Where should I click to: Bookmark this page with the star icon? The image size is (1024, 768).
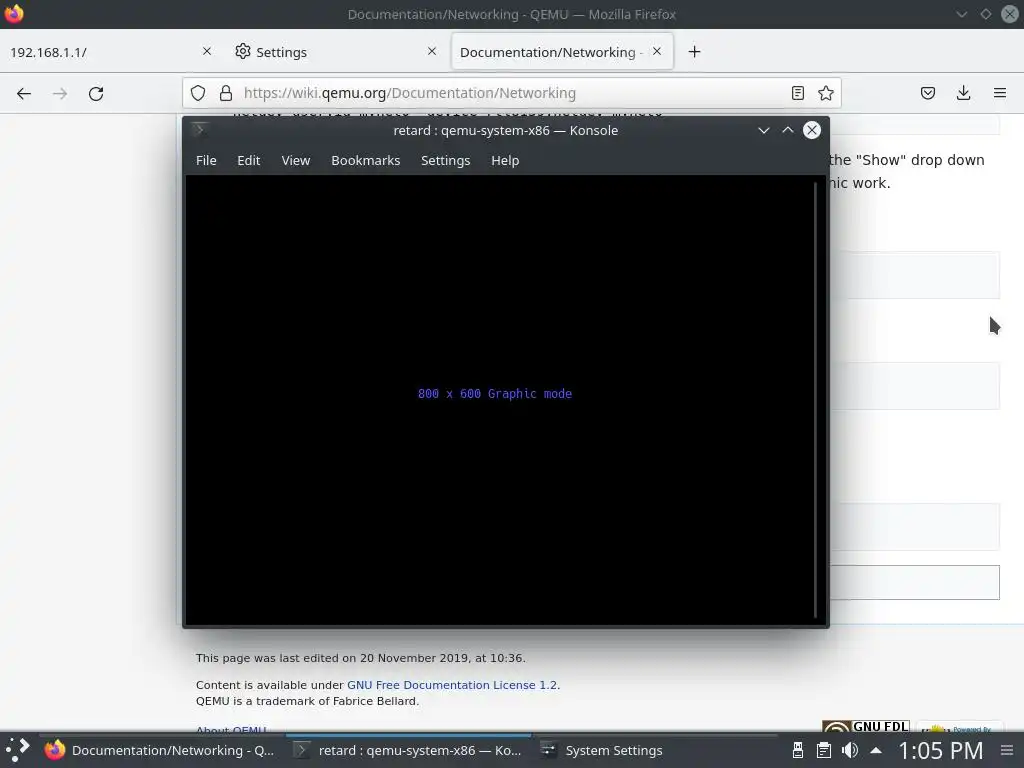point(825,93)
